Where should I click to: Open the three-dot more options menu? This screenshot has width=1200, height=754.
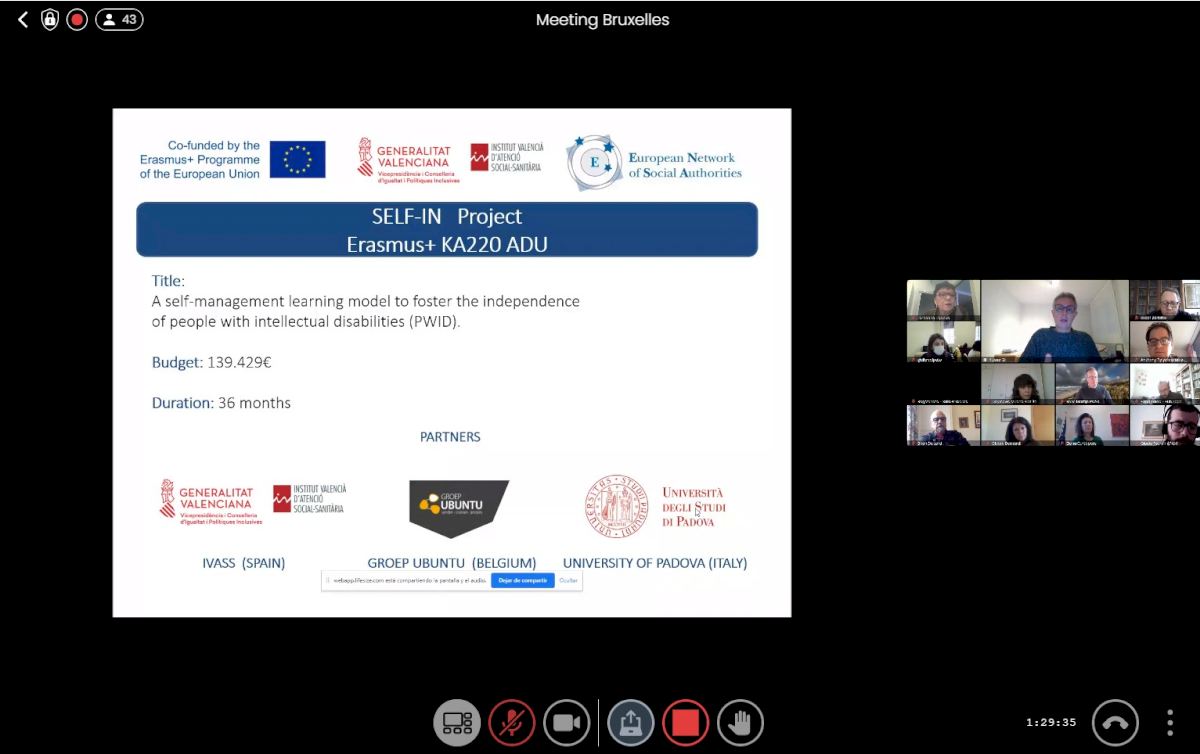pos(1169,722)
